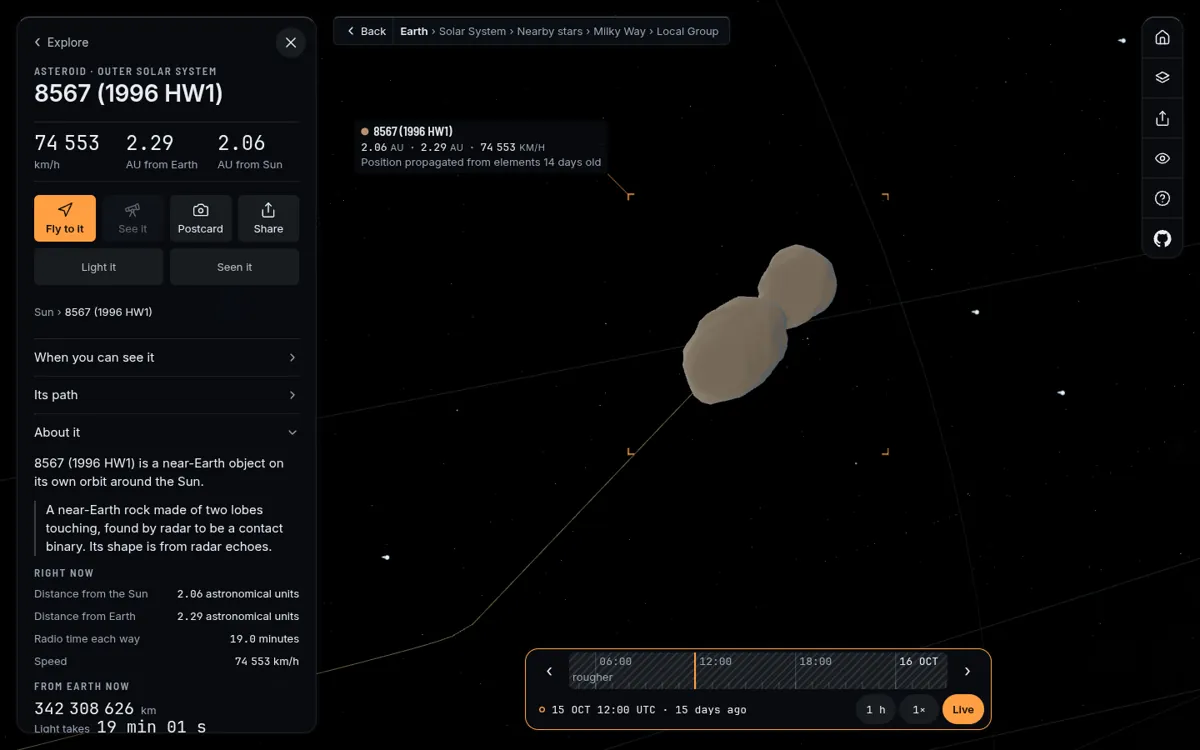Image resolution: width=1200 pixels, height=750 pixels.
Task: Select Solar System in the breadcrumb
Action: tap(473, 31)
